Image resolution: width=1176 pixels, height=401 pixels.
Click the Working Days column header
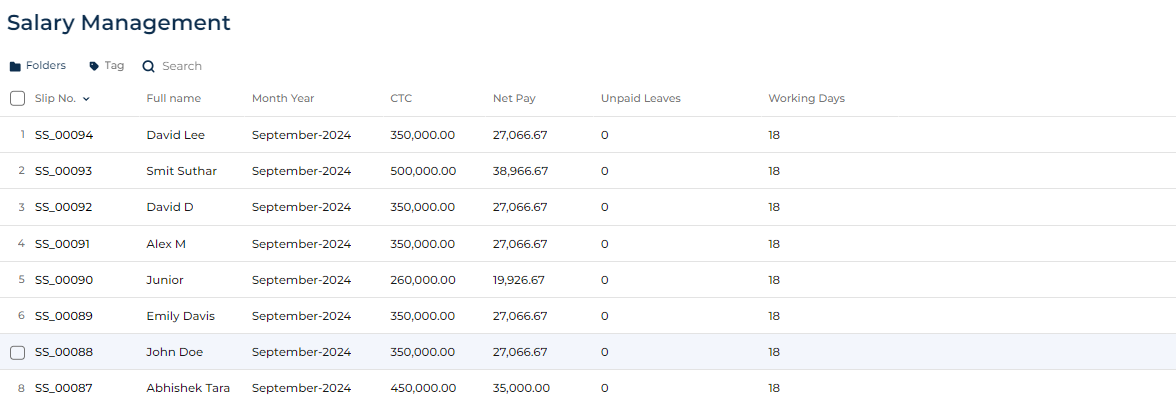point(806,98)
